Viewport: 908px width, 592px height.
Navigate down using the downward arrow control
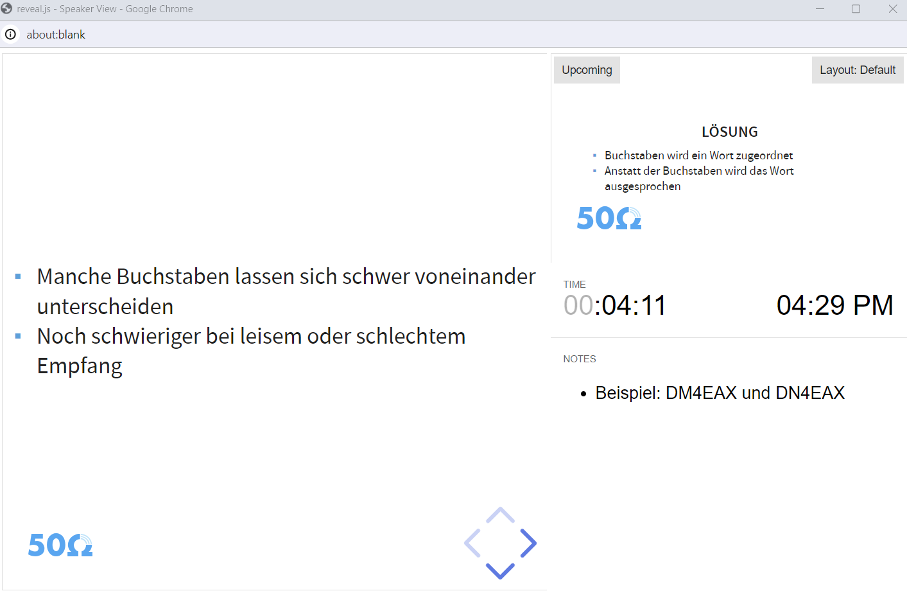pyautogui.click(x=499, y=570)
